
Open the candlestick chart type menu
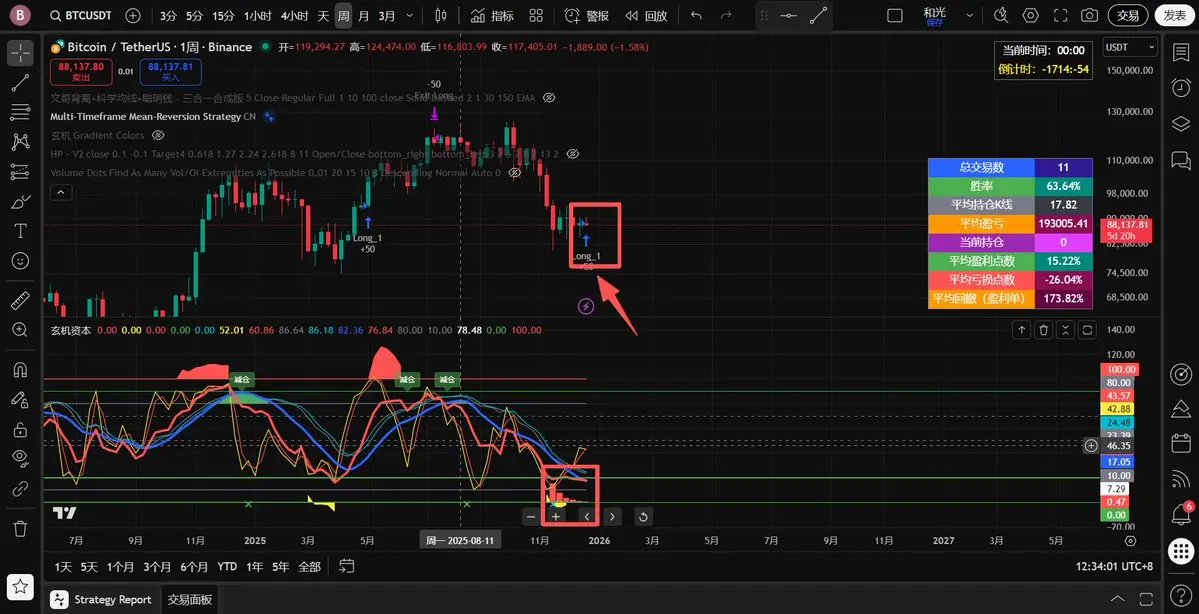(x=440, y=15)
